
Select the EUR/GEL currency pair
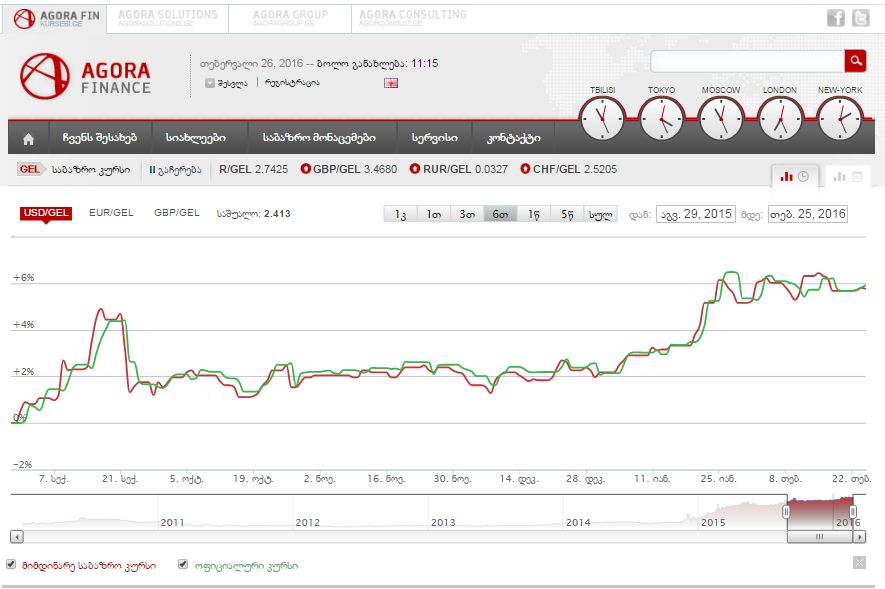[111, 213]
